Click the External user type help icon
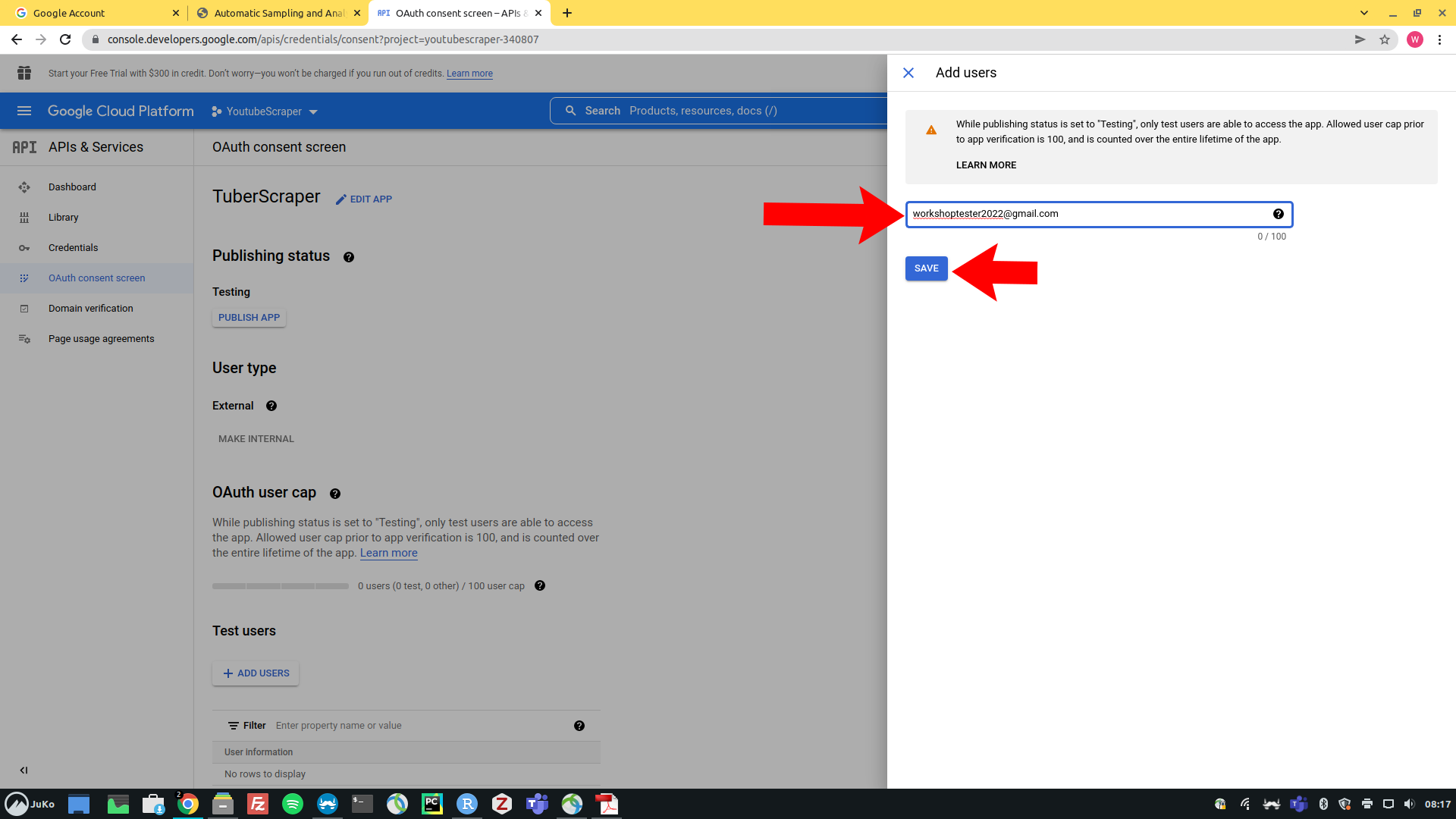This screenshot has width=1456, height=819. click(x=271, y=406)
